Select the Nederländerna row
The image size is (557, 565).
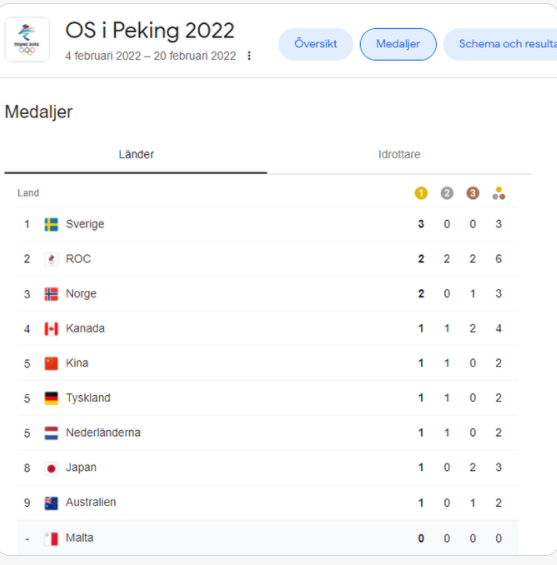[268, 433]
